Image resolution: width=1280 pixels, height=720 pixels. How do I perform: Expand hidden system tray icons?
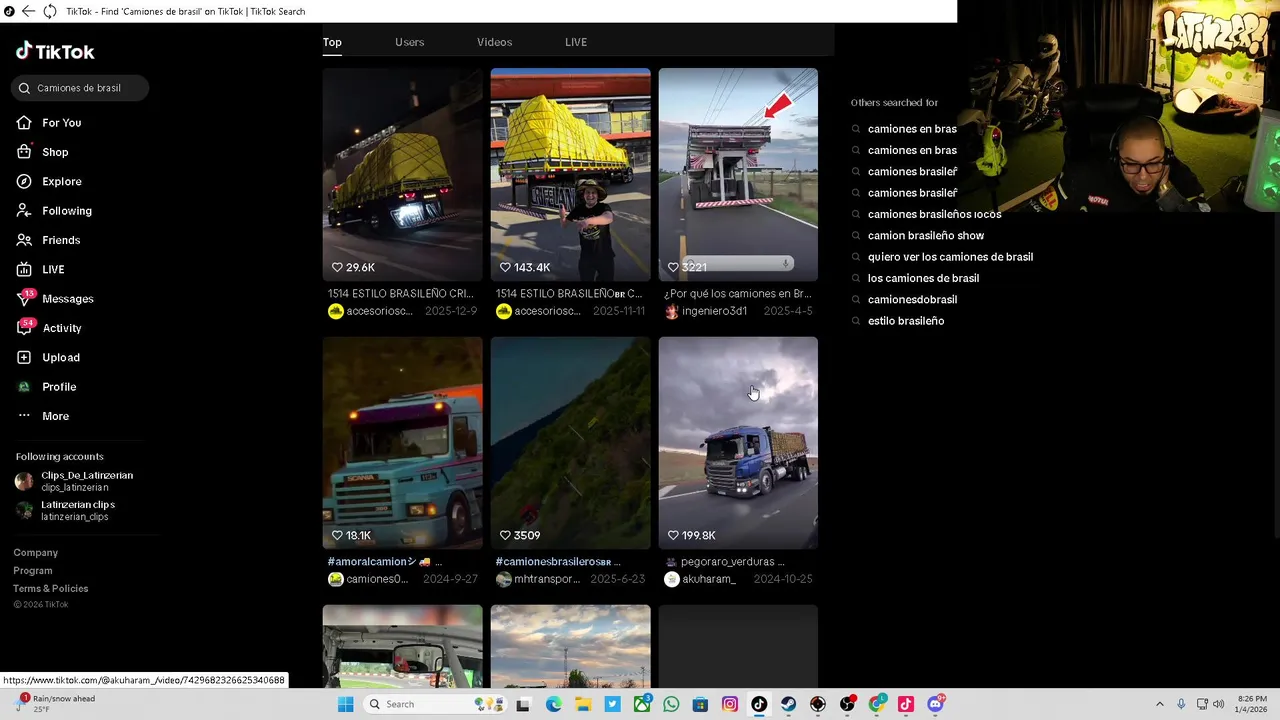click(1158, 704)
